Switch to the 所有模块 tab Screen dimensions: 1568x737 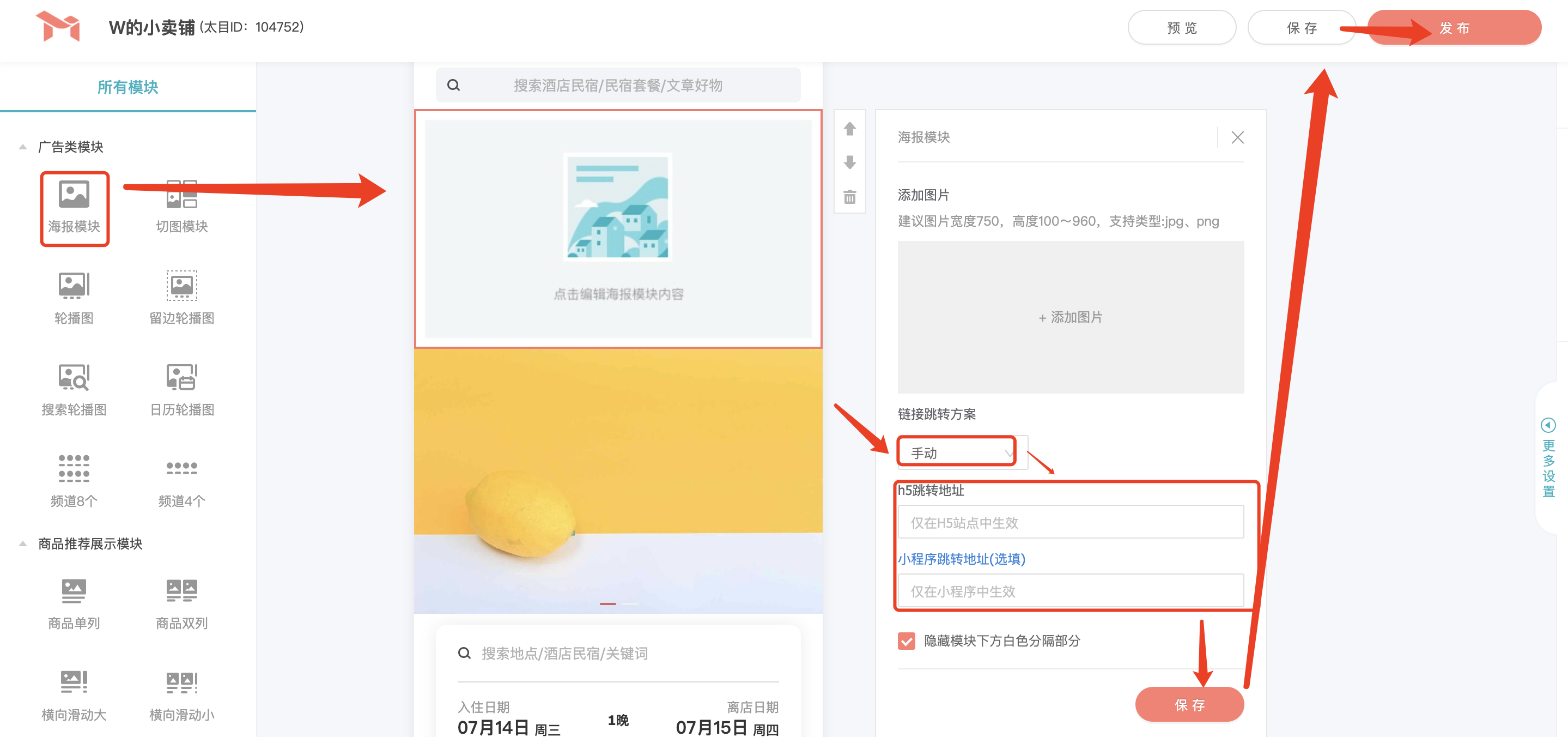[128, 87]
